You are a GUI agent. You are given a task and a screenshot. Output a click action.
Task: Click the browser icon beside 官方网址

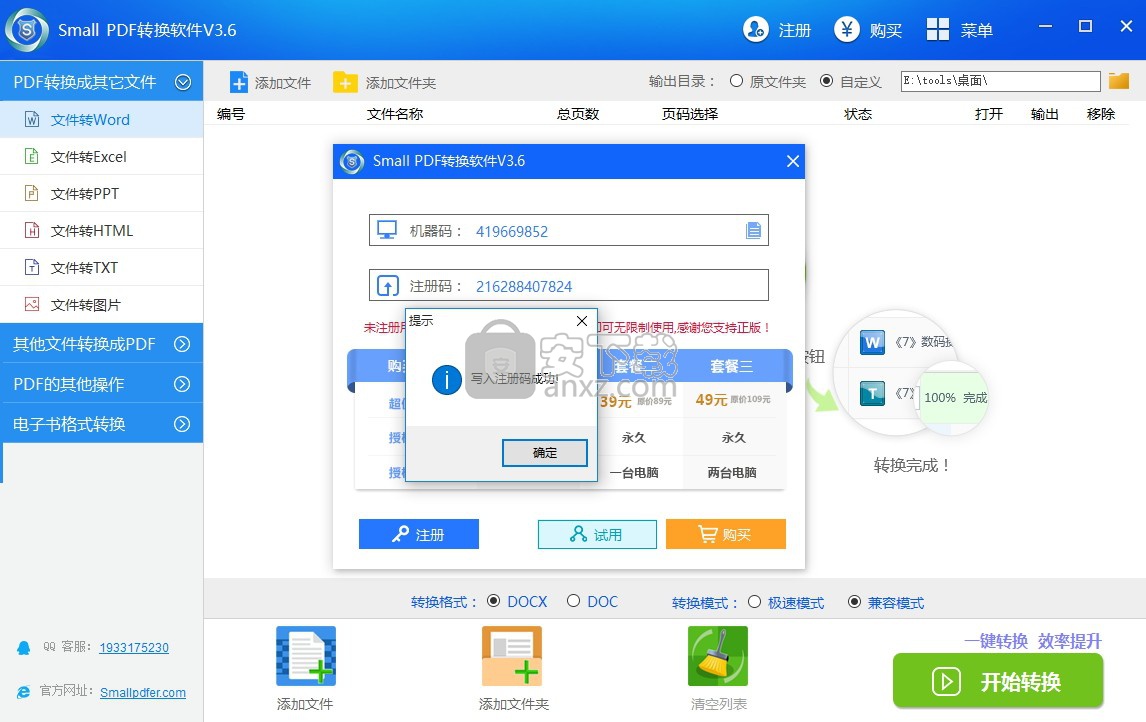pyautogui.click(x=24, y=691)
